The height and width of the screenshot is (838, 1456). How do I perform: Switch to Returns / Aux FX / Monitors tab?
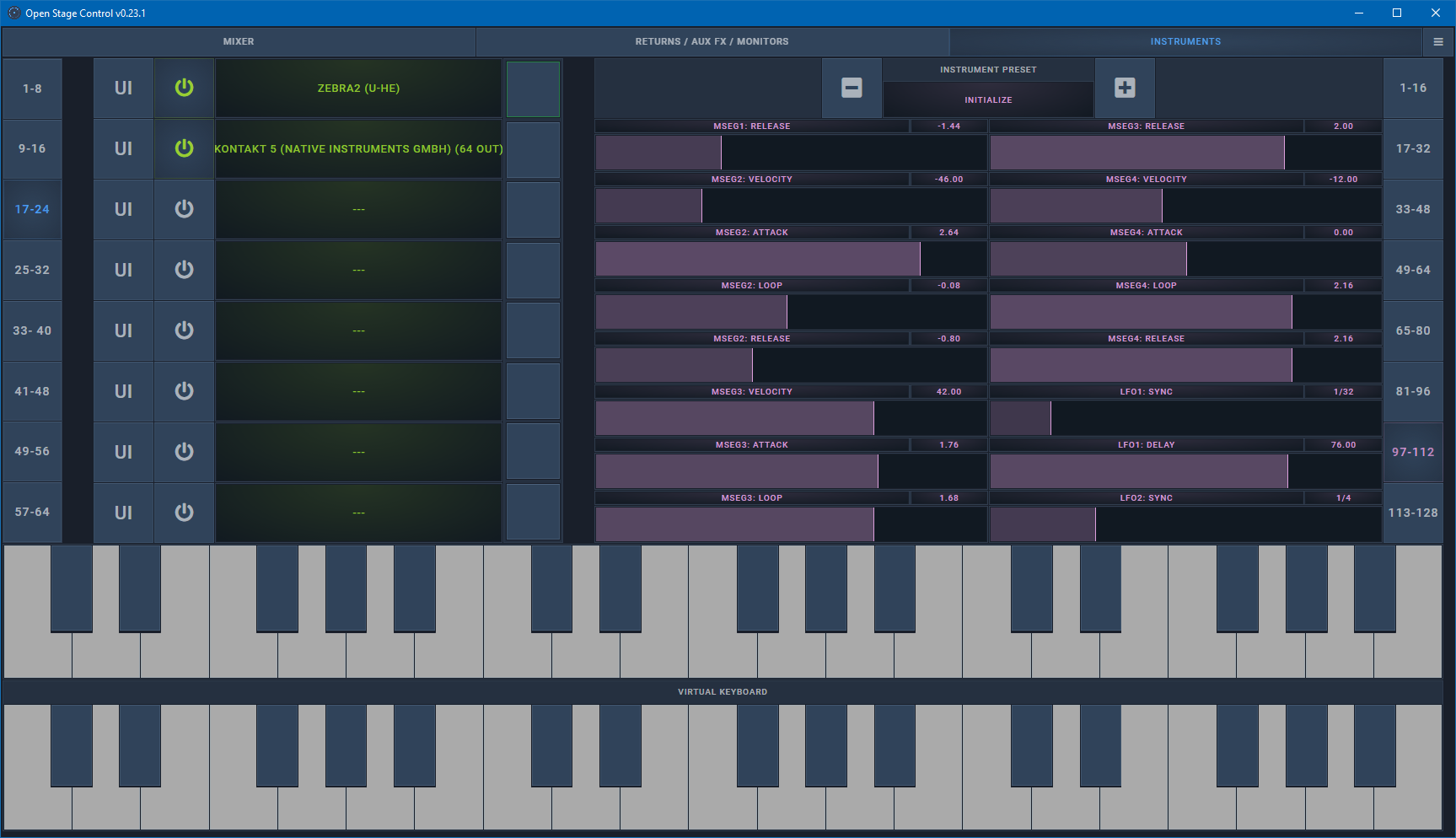[x=712, y=41]
